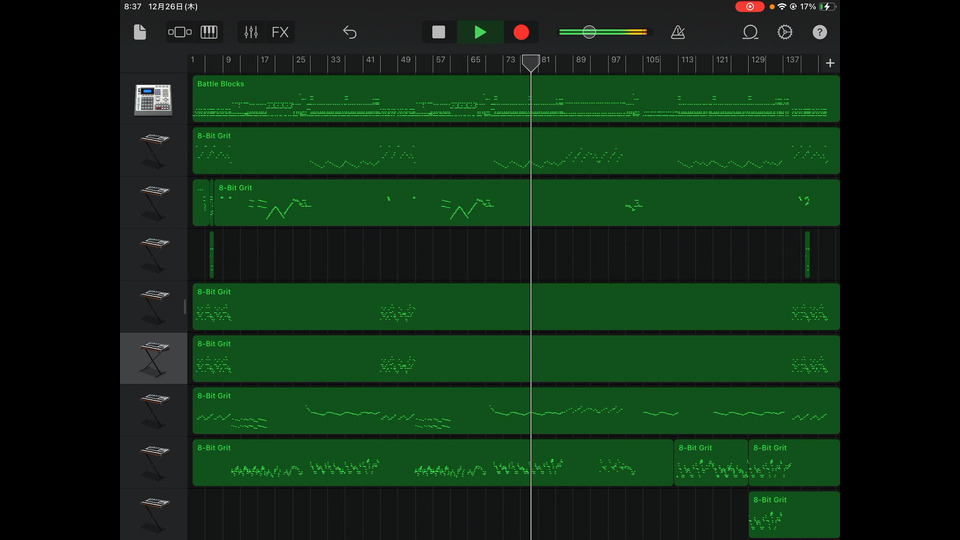Open the FX panel
The image size is (960, 540).
[280, 32]
